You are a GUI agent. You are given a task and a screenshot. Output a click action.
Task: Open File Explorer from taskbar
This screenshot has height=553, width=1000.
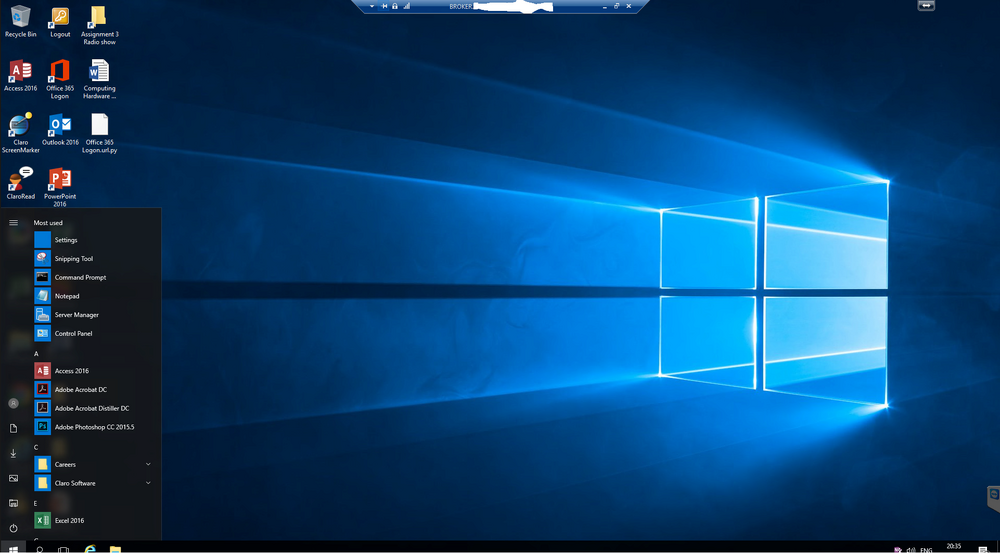pyautogui.click(x=115, y=549)
